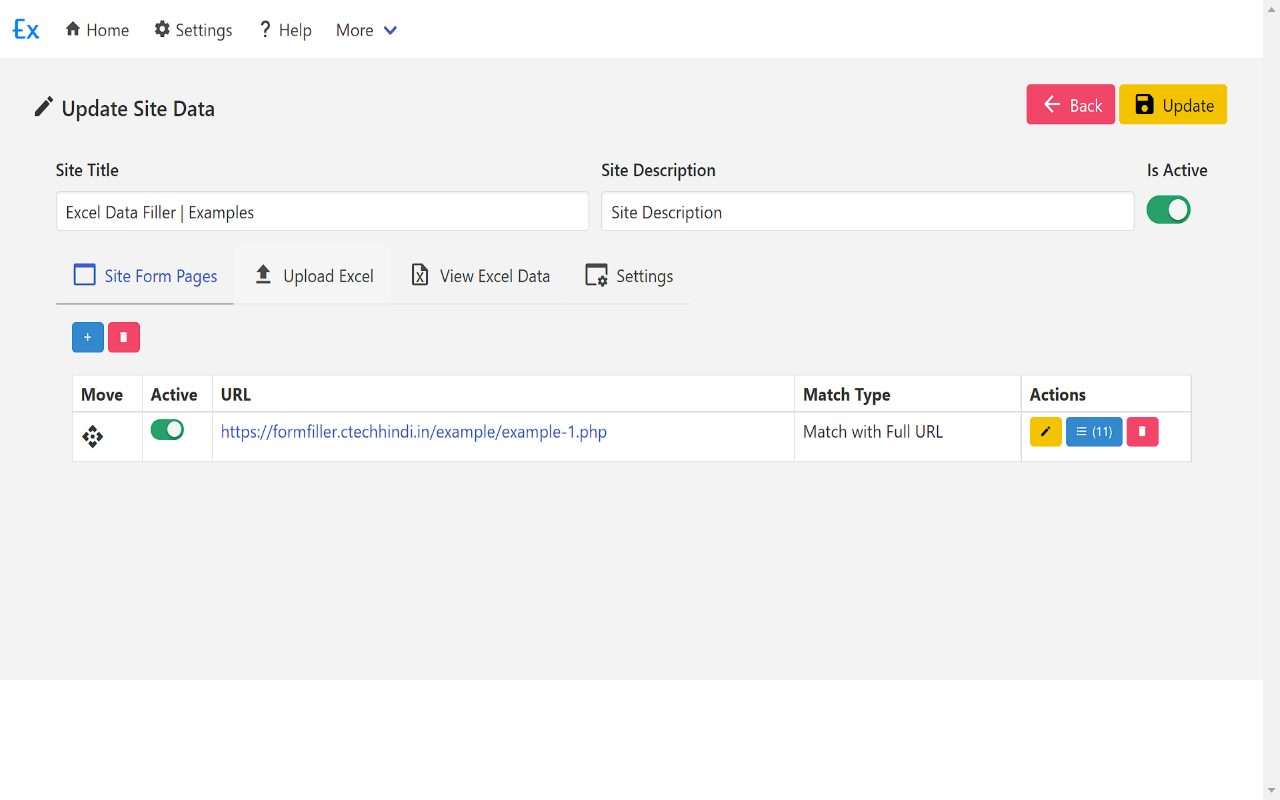Delete the row using the pink Actions trash icon
Image resolution: width=1280 pixels, height=800 pixels.
(x=1142, y=432)
